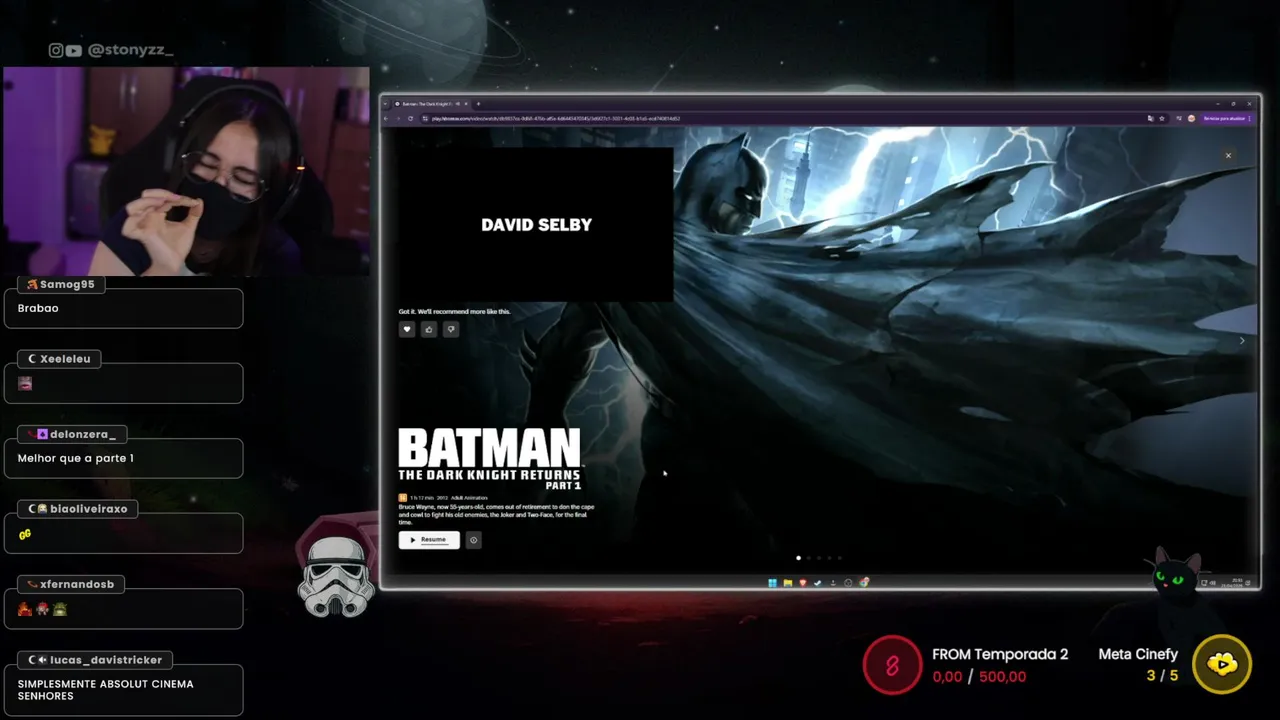Click the browser address bar URL
This screenshot has height=720, width=1280.
[x=555, y=118]
